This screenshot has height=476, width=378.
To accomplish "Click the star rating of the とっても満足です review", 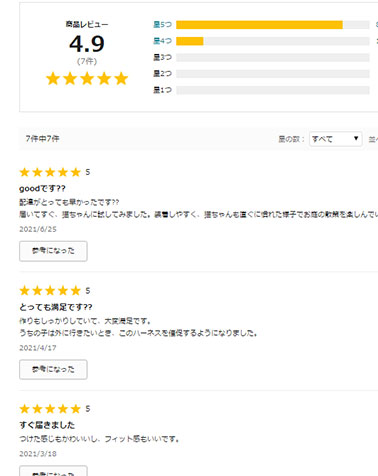I will [50, 290].
